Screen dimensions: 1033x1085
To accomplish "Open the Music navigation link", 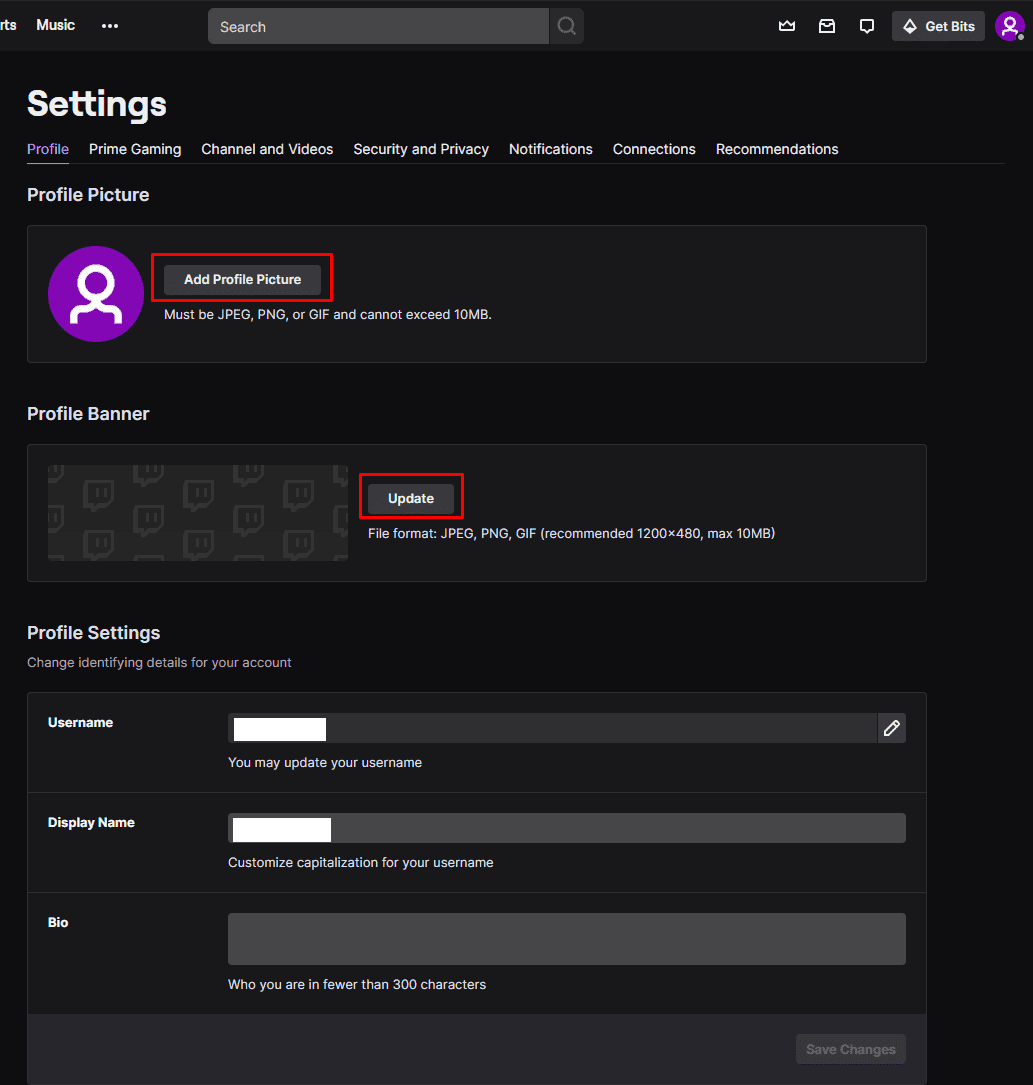I will pyautogui.click(x=55, y=25).
